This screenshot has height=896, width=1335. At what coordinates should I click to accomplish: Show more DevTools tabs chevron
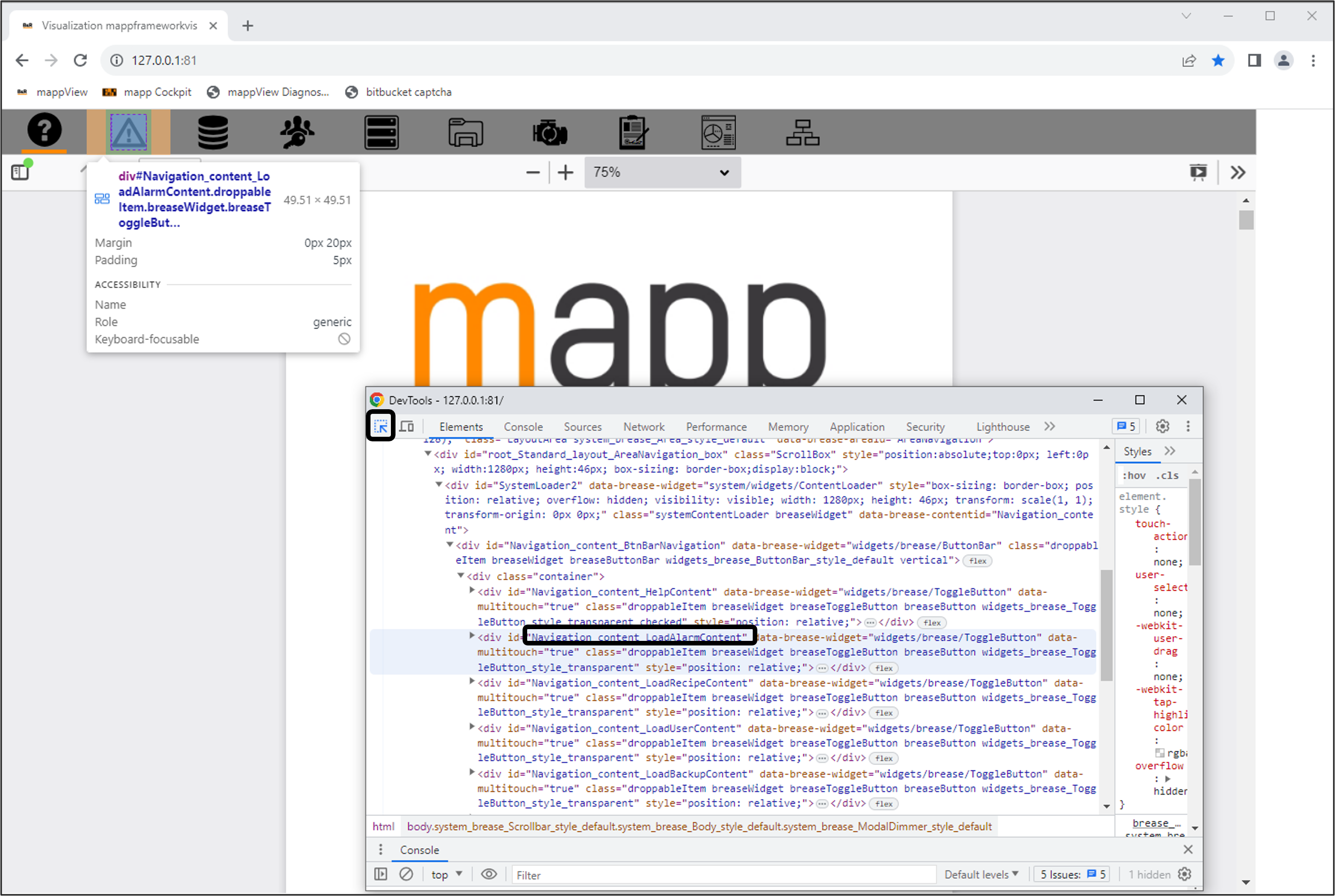1049,426
